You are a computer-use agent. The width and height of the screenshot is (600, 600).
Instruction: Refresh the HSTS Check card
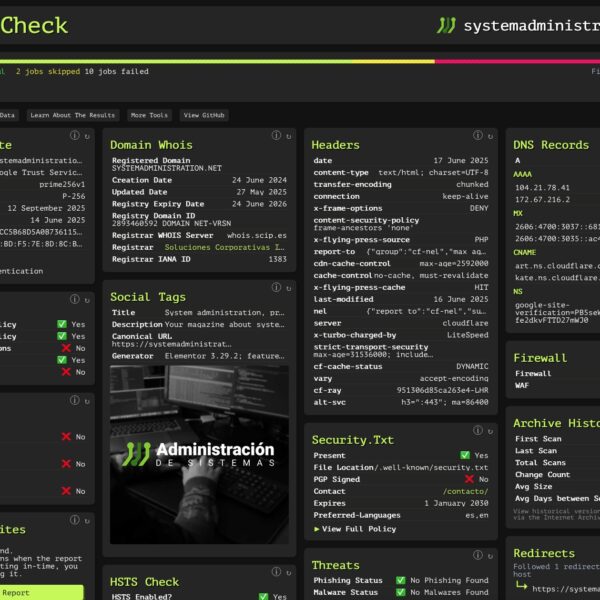[289, 573]
